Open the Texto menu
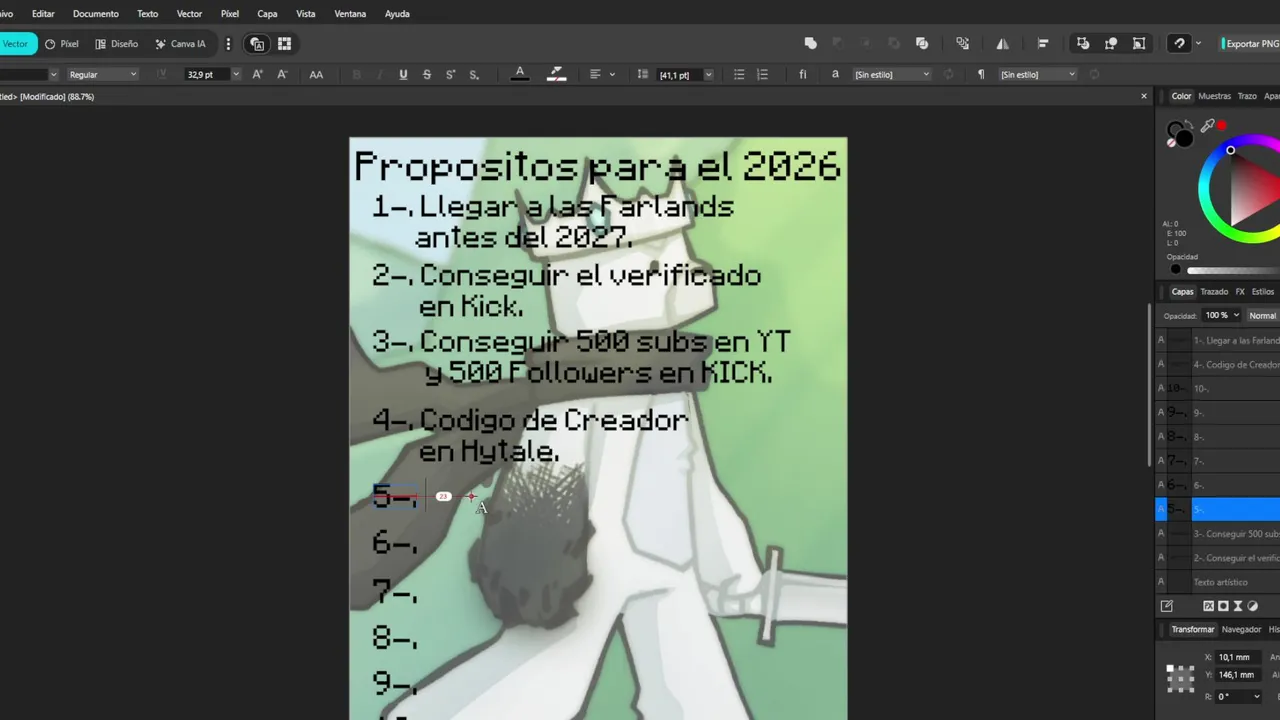The image size is (1280, 720). point(148,14)
